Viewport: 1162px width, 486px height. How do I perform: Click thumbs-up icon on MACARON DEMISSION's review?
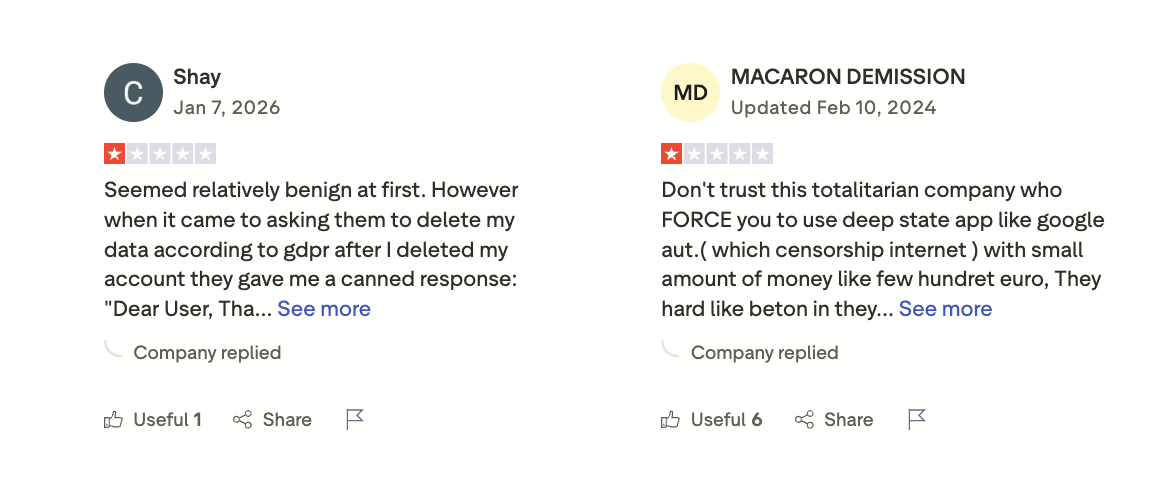670,420
